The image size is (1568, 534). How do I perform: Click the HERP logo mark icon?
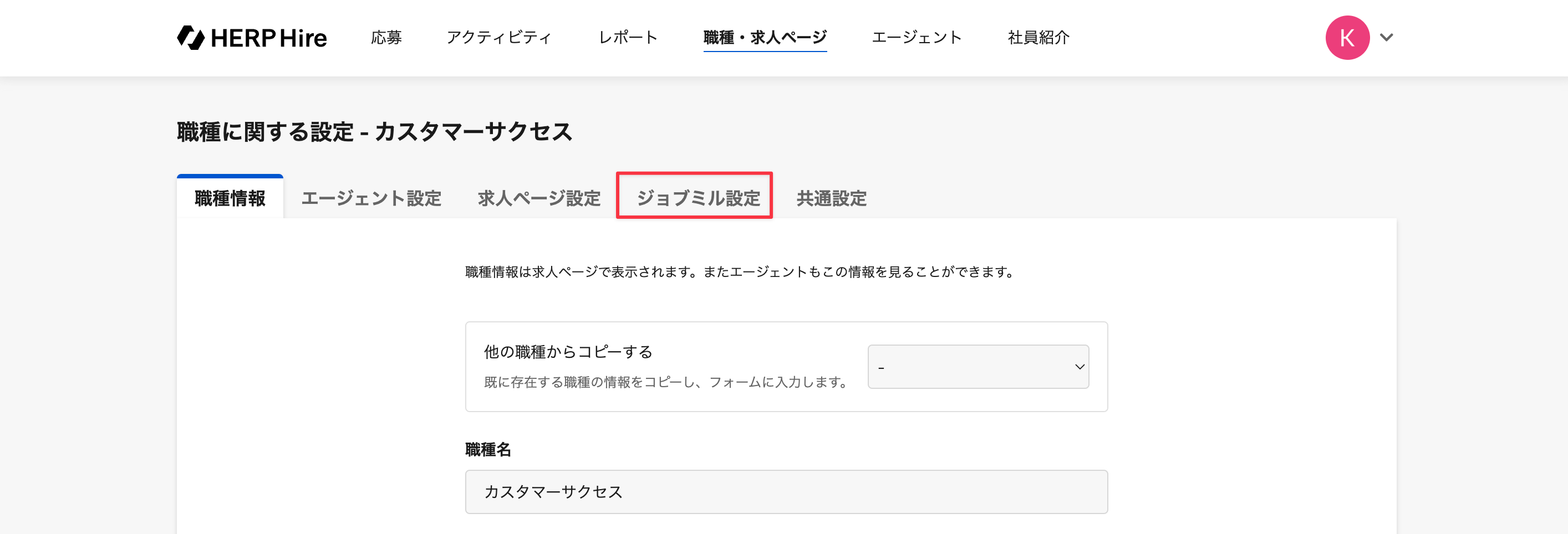tap(191, 38)
